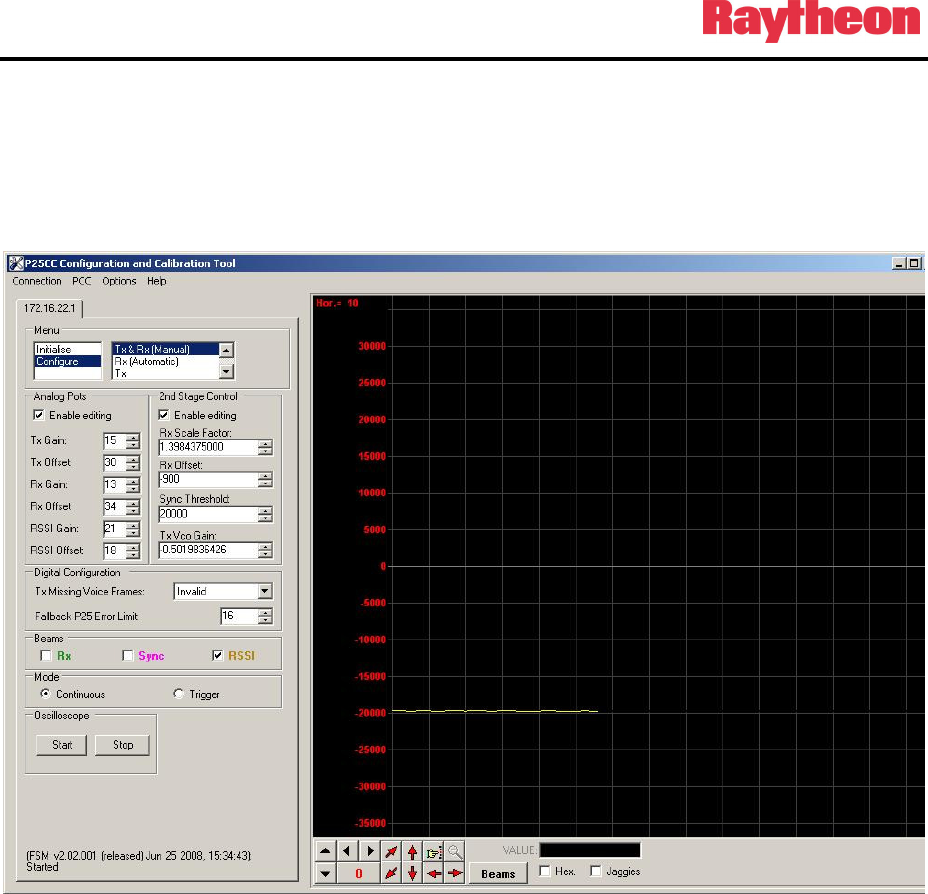Viewport: 928px width, 894px height.
Task: Open the Tx Missing Voice Frames dropdown
Action: [264, 591]
